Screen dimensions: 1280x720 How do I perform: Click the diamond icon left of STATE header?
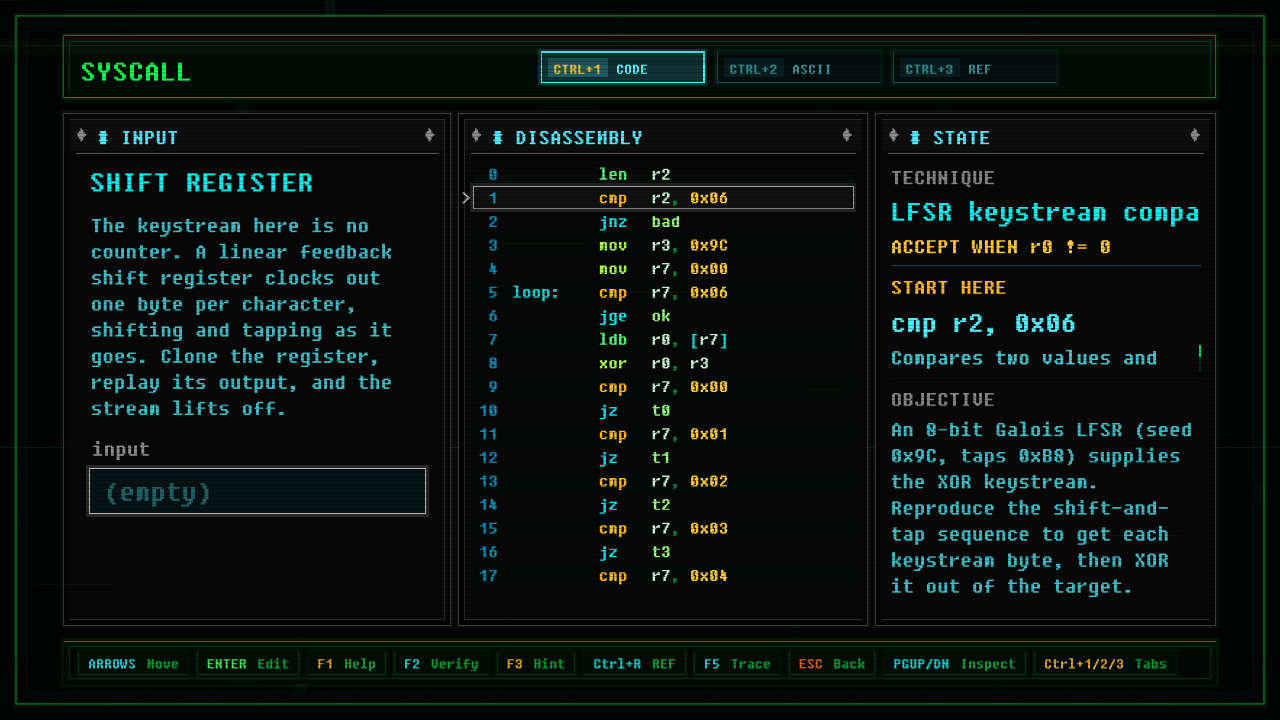click(x=893, y=136)
